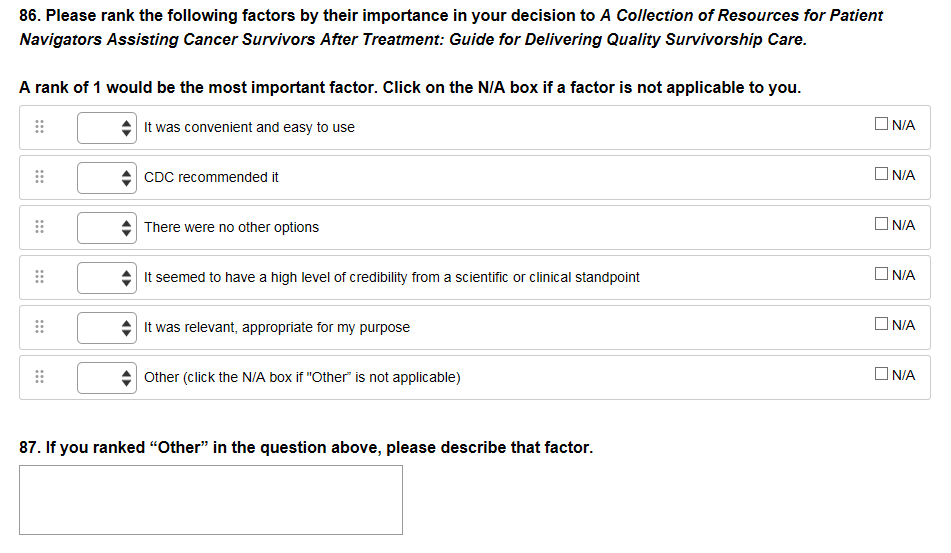
Task: Expand rank dropdown for high credibility factor
Action: [x=107, y=277]
